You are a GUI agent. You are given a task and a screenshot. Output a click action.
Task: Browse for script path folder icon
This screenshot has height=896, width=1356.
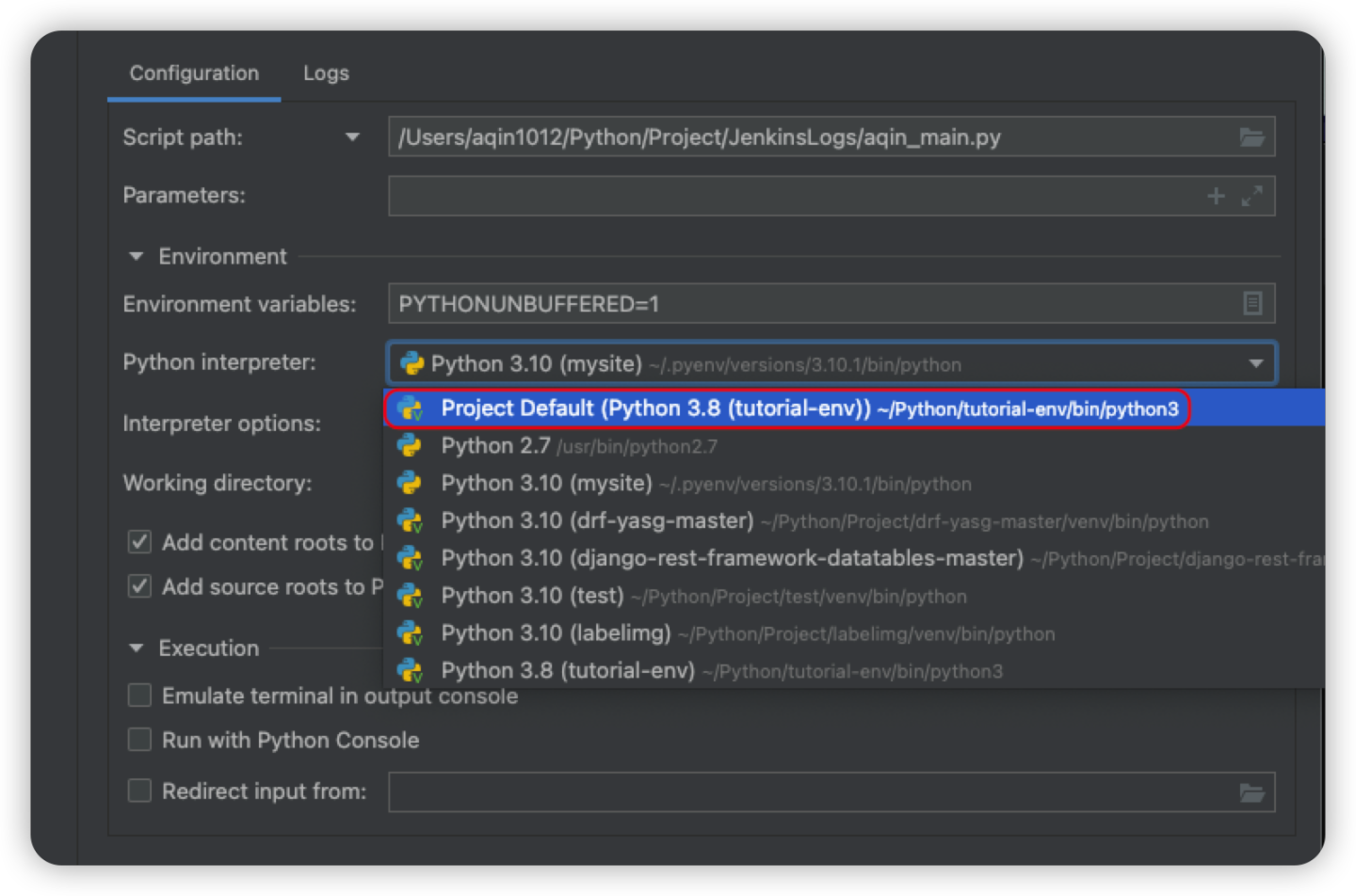pyautogui.click(x=1251, y=137)
